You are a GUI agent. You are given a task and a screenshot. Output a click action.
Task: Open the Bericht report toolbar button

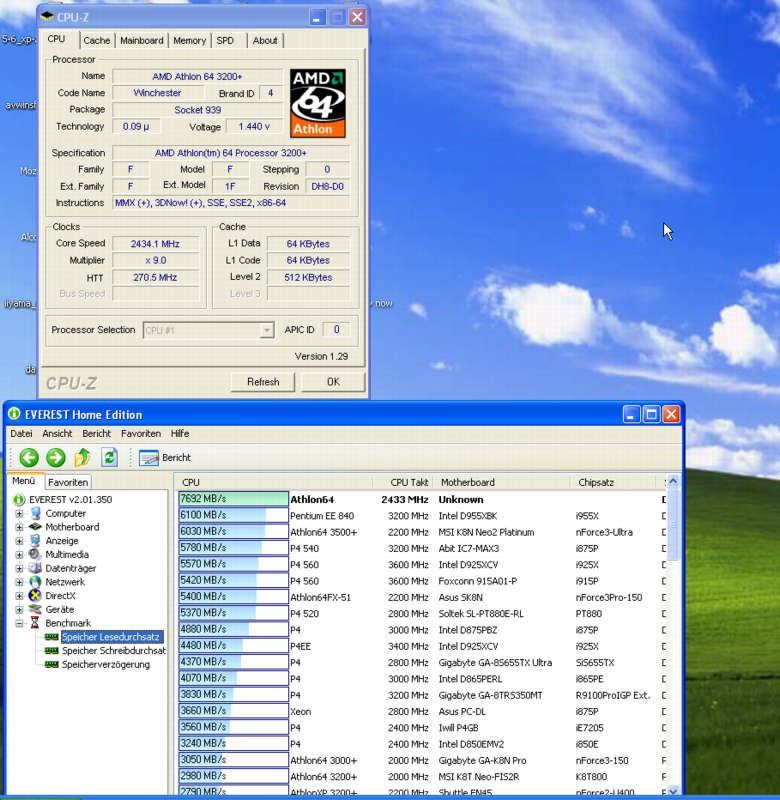[x=165, y=458]
